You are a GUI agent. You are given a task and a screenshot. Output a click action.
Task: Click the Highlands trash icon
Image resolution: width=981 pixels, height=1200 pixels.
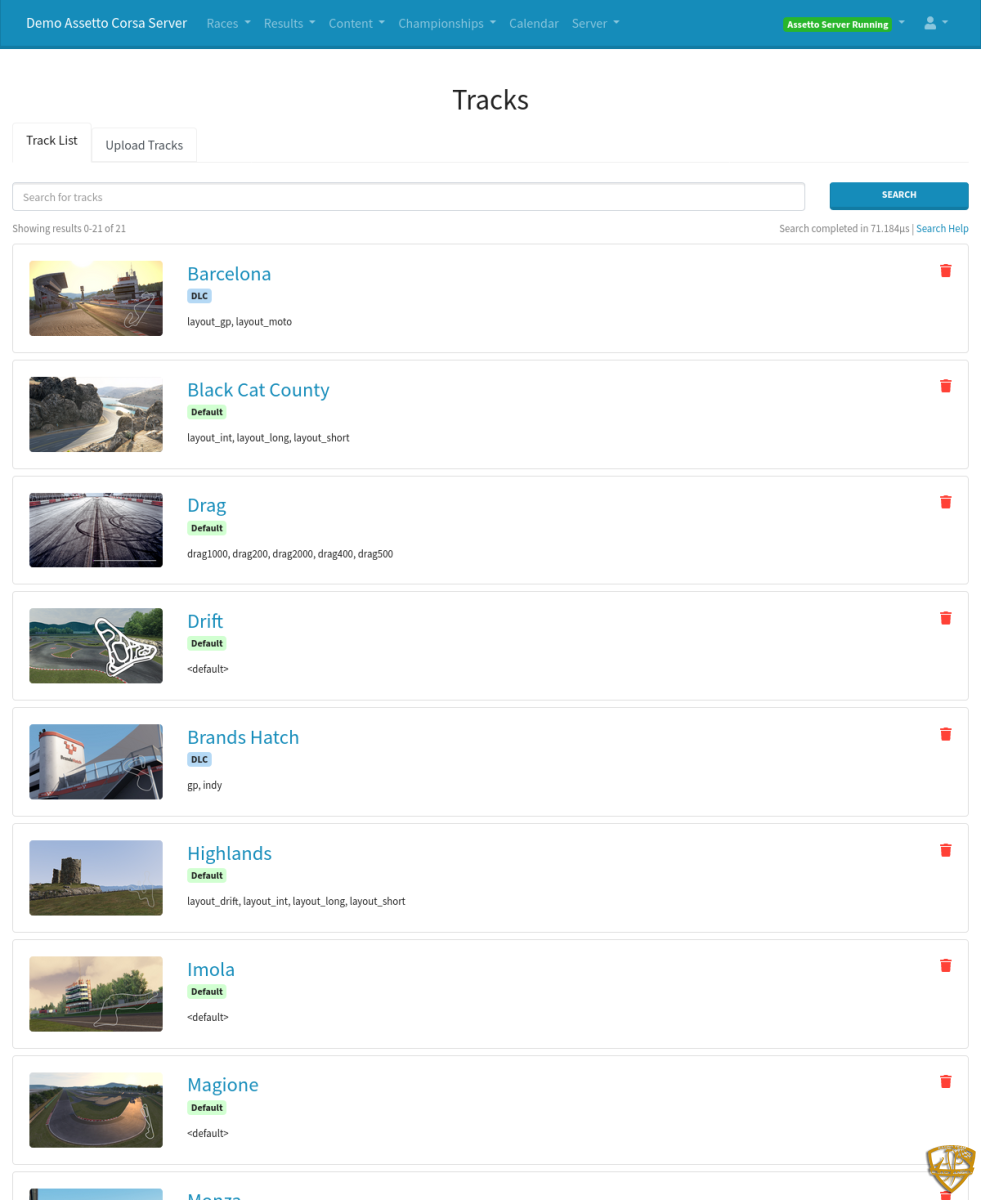pos(945,850)
